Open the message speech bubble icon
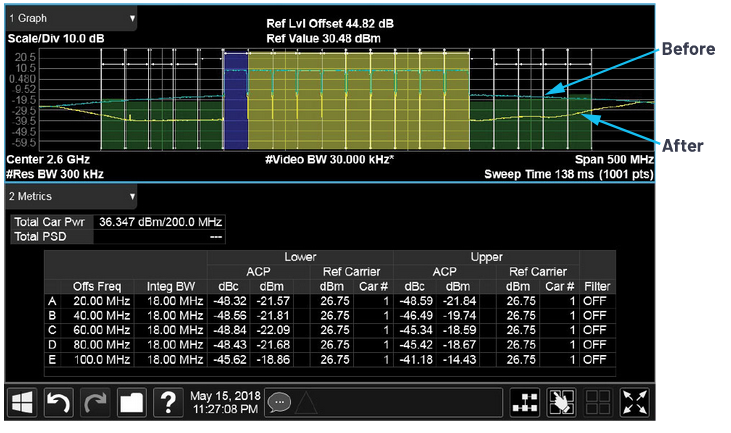The width and height of the screenshot is (731, 433). [x=279, y=402]
